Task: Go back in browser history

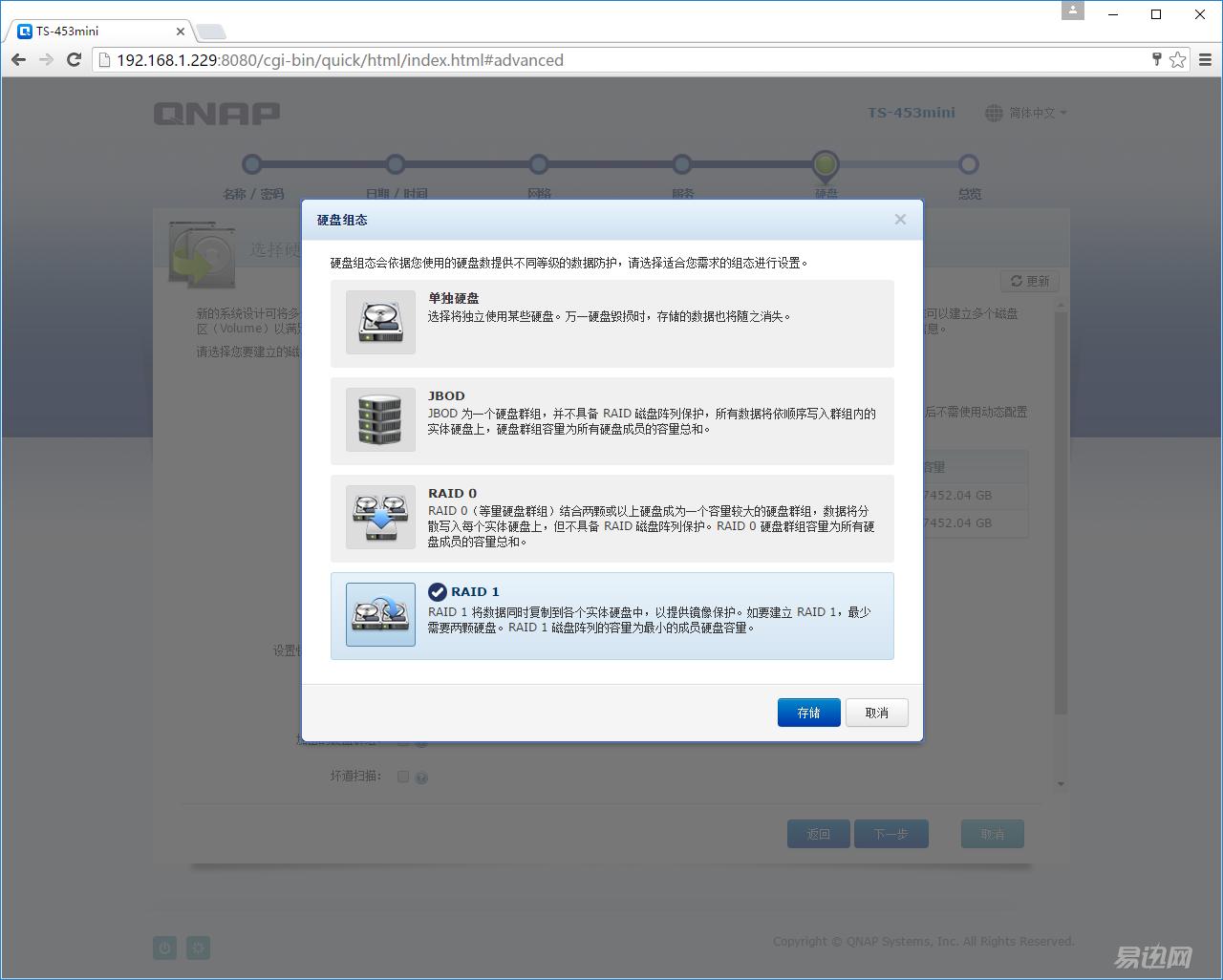Action: (18, 60)
